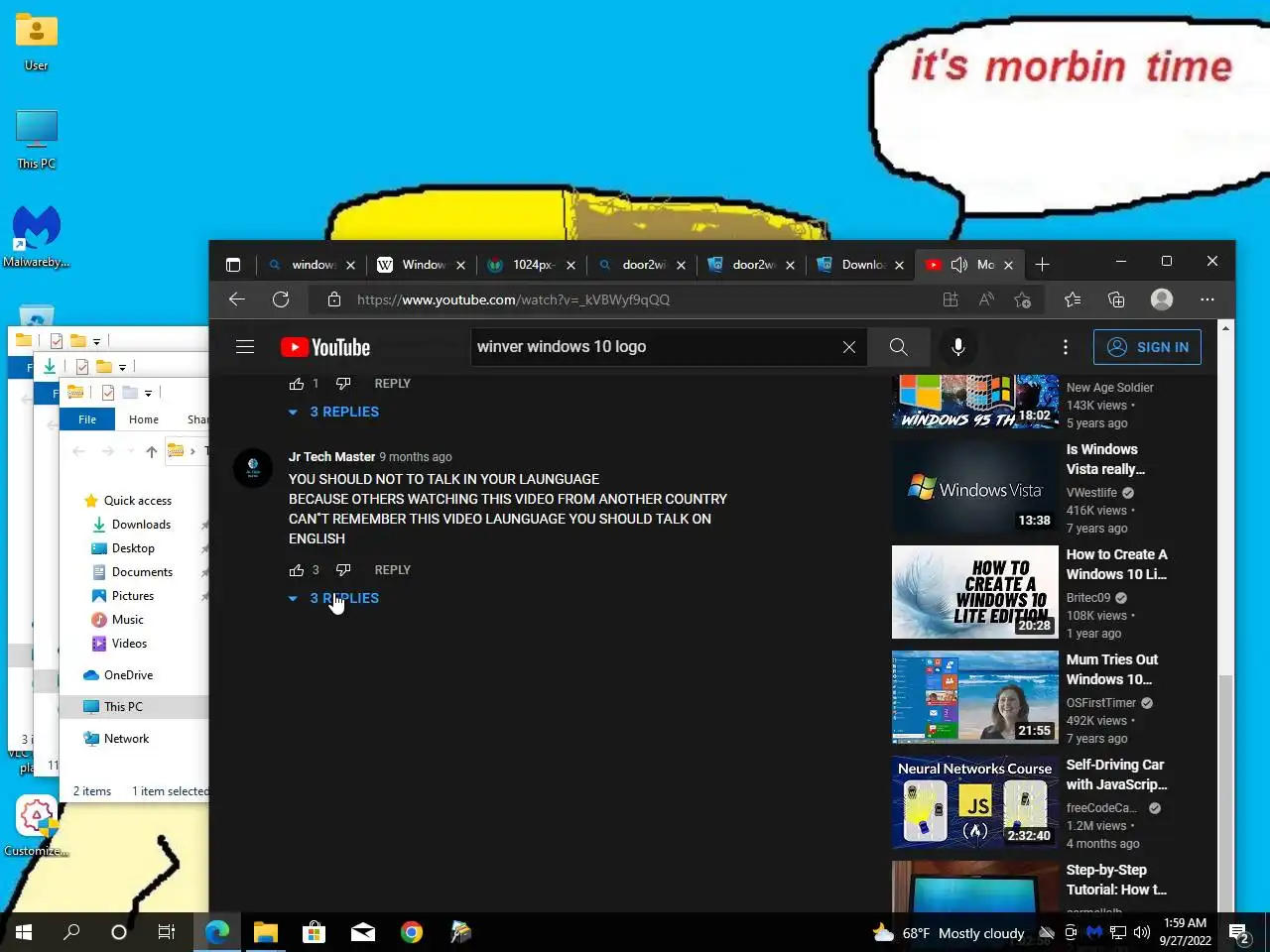Like the Jr Tech Master comment

click(x=297, y=570)
